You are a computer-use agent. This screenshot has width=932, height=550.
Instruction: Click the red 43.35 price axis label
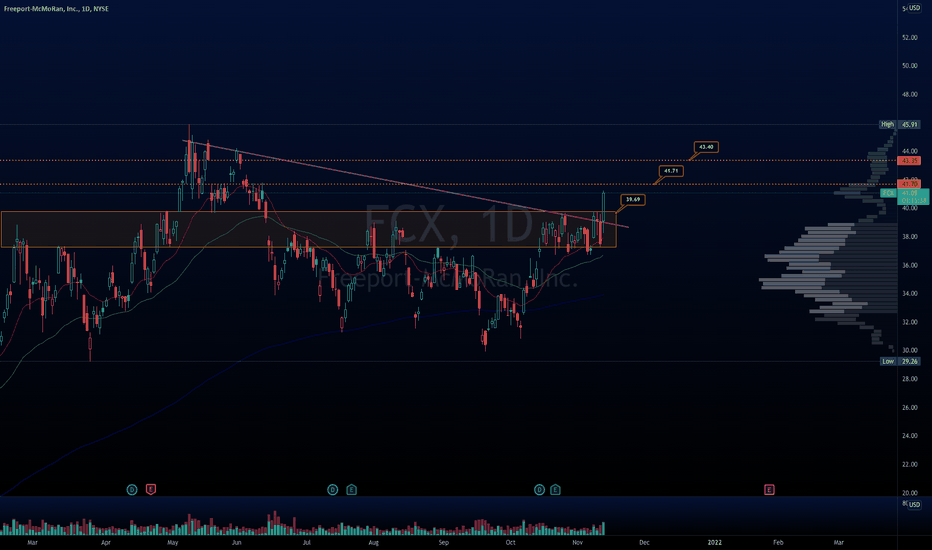coord(909,161)
